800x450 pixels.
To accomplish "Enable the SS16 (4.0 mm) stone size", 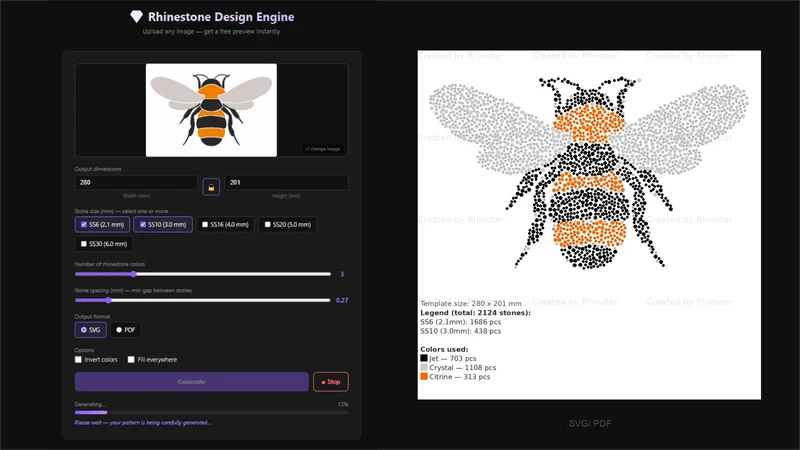I will pyautogui.click(x=225, y=224).
